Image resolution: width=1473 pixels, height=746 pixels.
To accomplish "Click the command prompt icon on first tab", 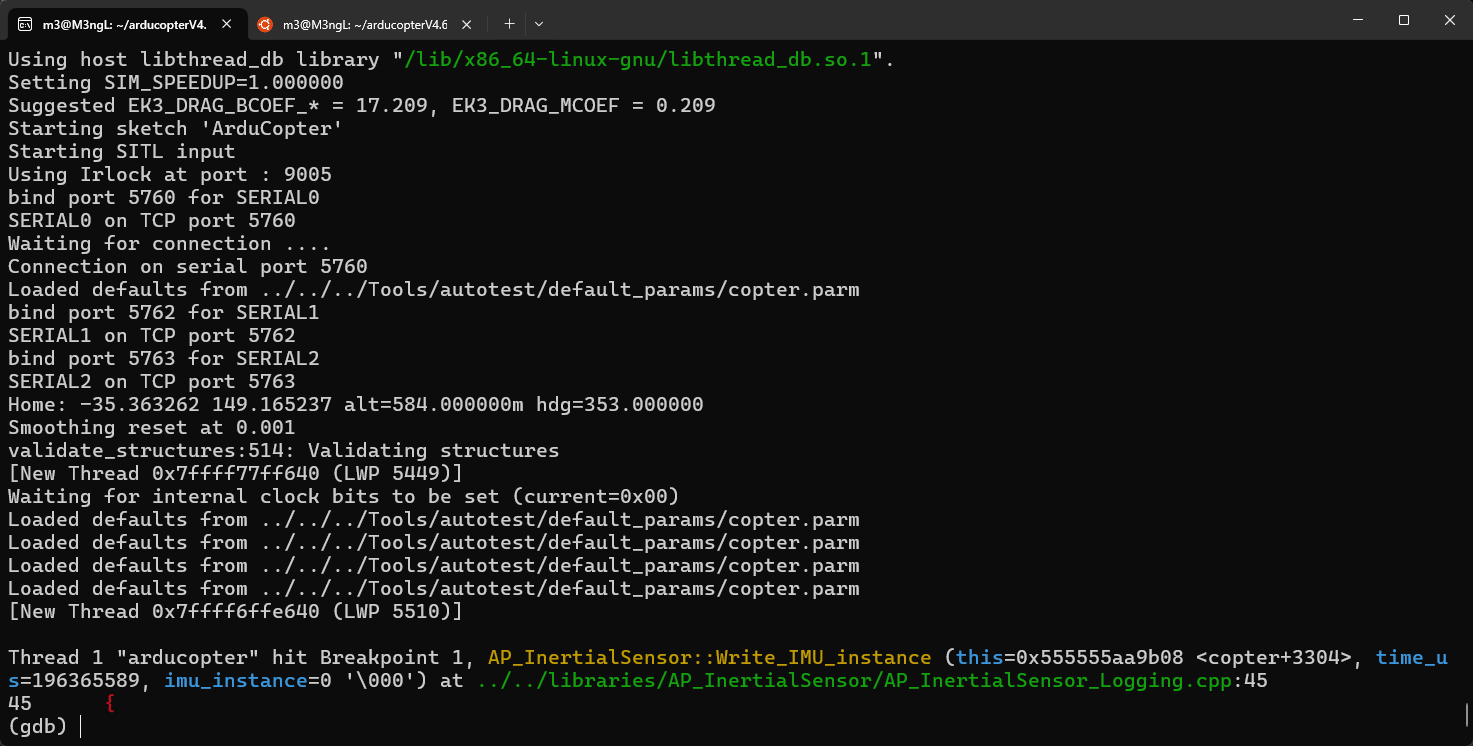I will [x=25, y=23].
